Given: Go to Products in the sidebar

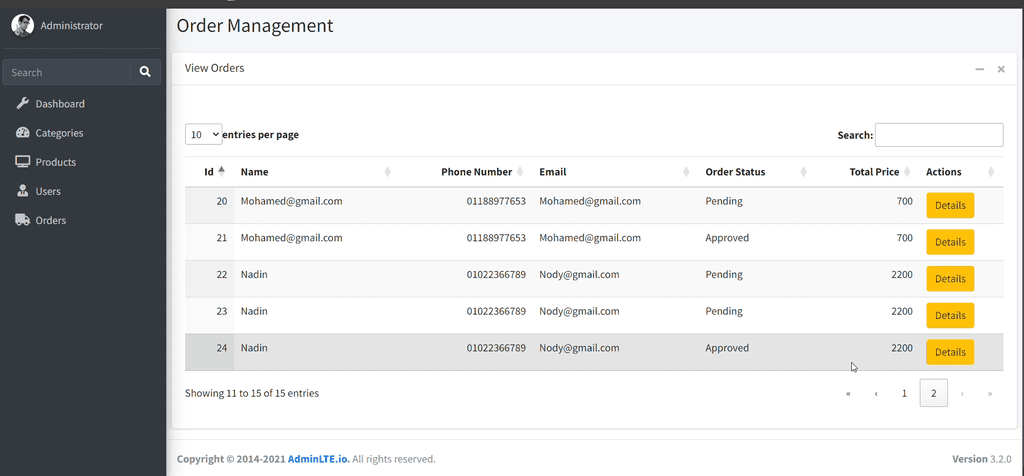Looking at the screenshot, I should point(55,162).
